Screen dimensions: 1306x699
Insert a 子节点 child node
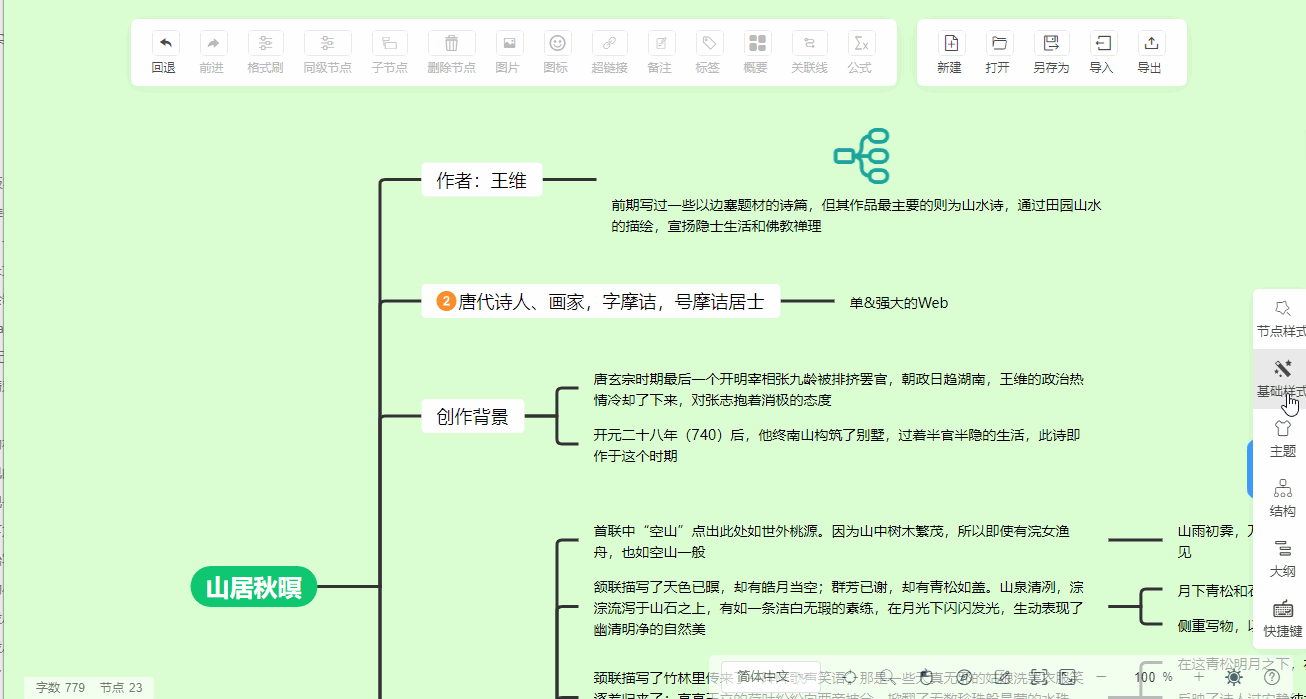coord(389,52)
